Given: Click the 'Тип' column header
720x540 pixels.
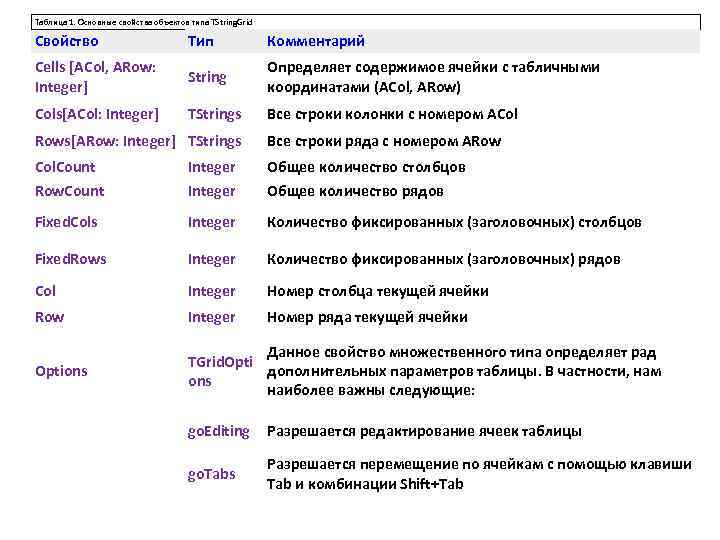Looking at the screenshot, I should tap(201, 41).
